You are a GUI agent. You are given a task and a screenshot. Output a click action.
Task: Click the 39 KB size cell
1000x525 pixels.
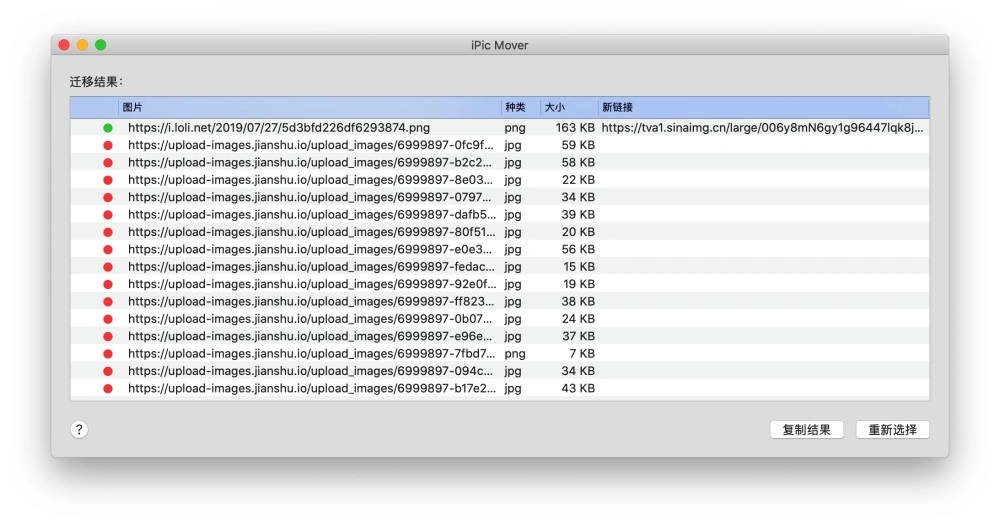point(578,214)
